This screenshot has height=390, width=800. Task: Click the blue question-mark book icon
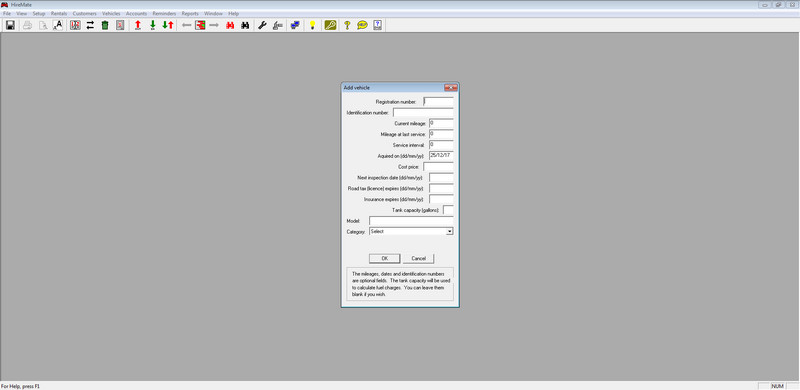coord(378,25)
